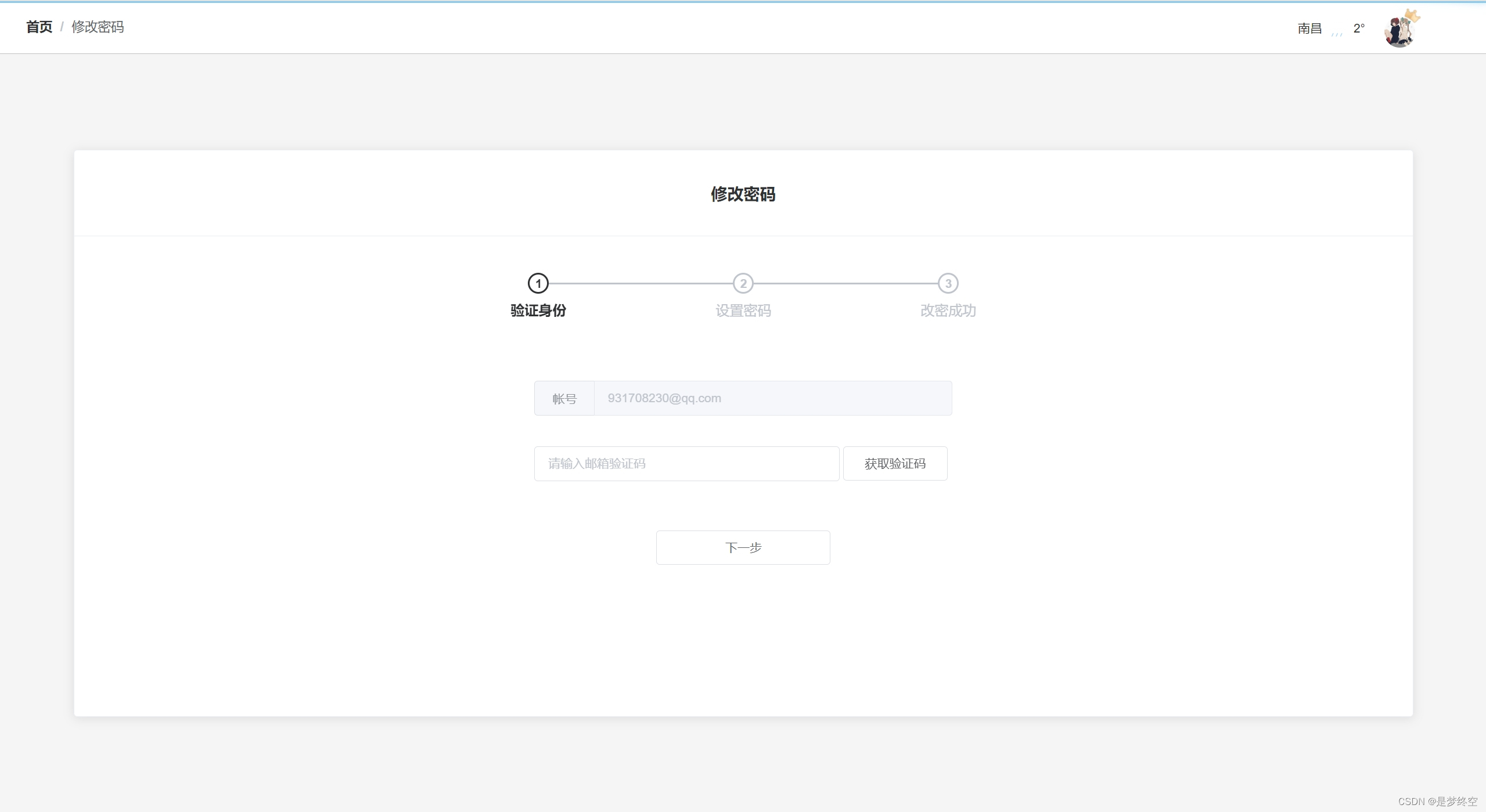This screenshot has width=1486, height=812.
Task: Click the 修改密码 card heading
Action: [743, 194]
